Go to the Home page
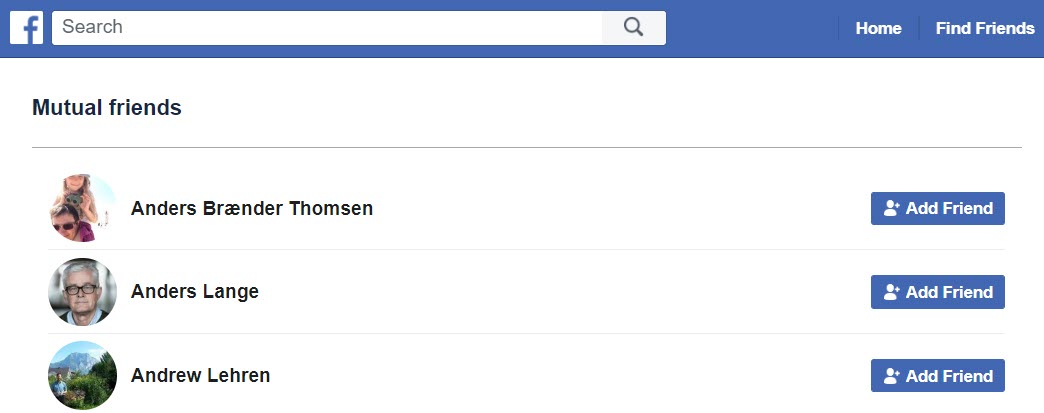 [878, 28]
